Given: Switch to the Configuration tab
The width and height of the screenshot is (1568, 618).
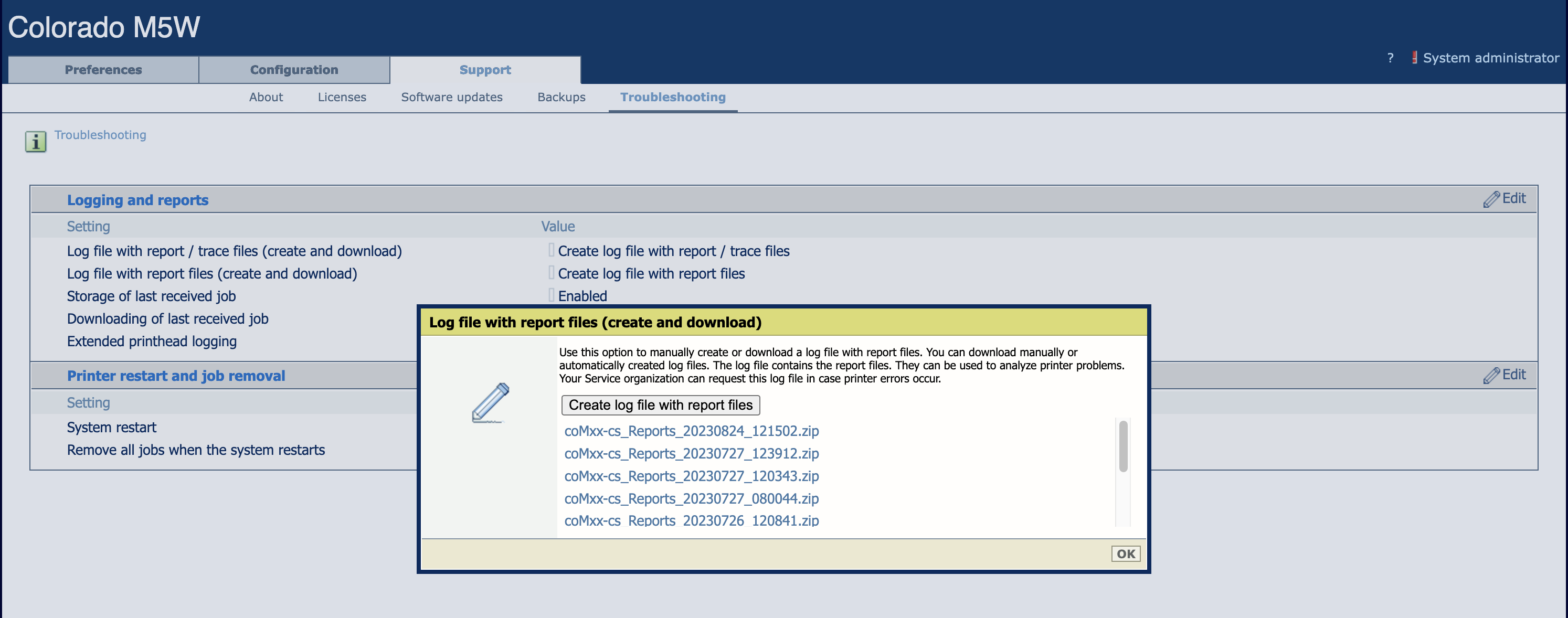Looking at the screenshot, I should [294, 70].
